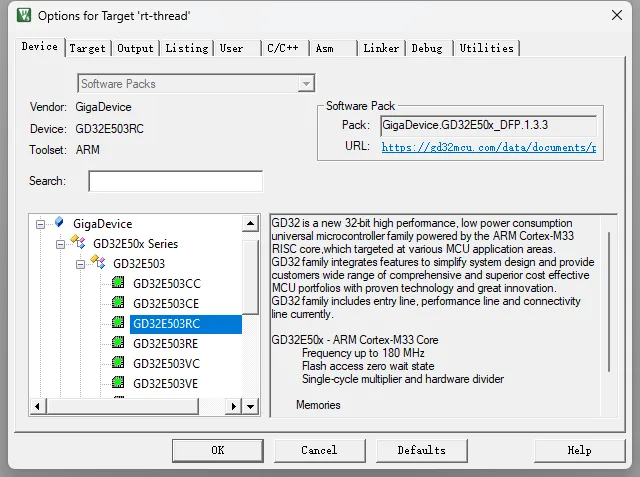Click the Help button
Viewport: 640px width, 477px height.
(580, 450)
